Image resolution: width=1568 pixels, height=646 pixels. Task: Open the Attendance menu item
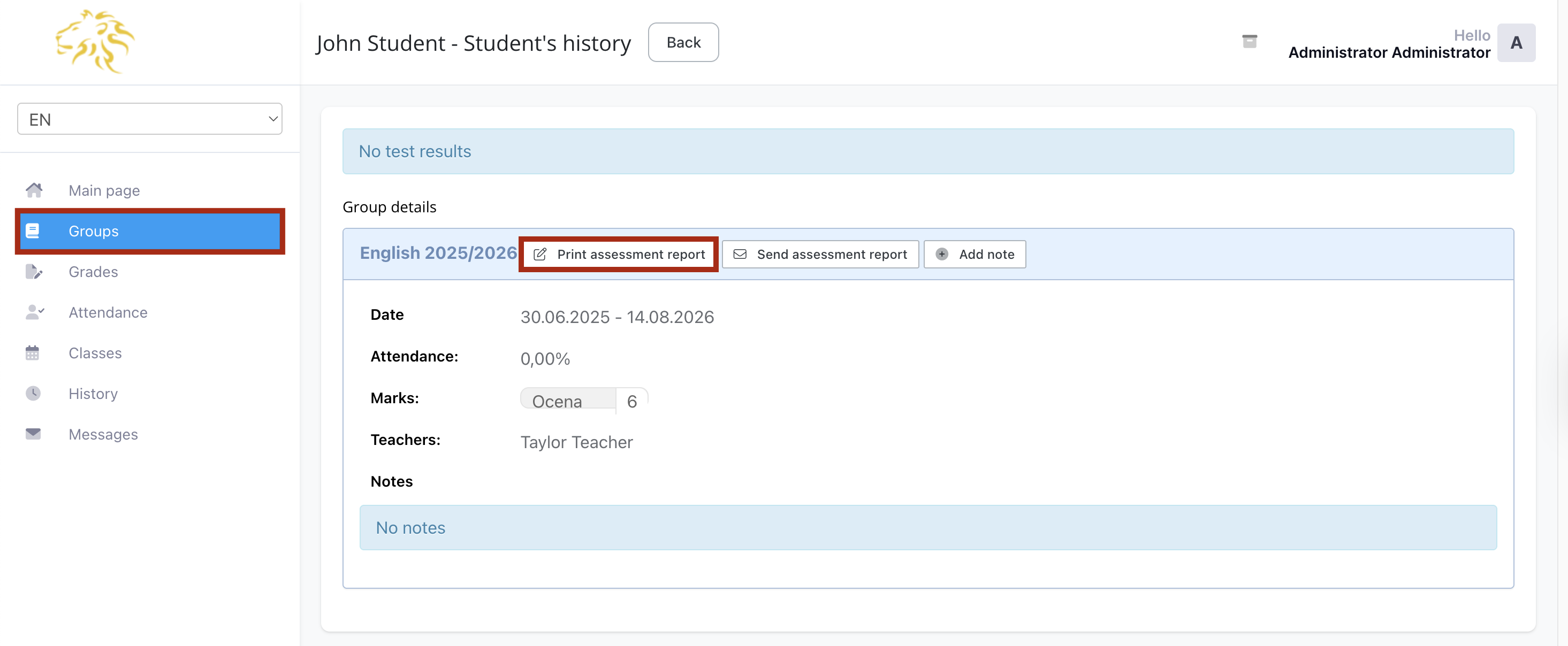pos(108,312)
